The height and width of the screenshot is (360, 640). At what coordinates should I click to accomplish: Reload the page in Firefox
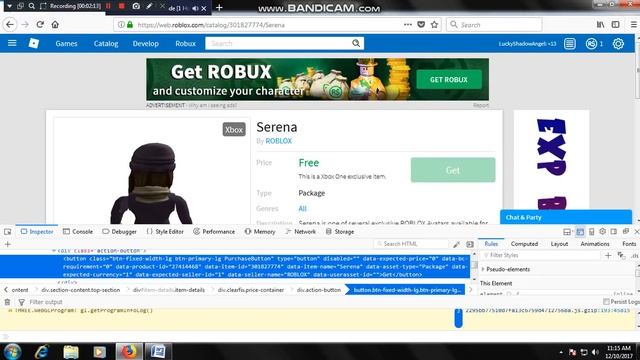[x=40, y=24]
